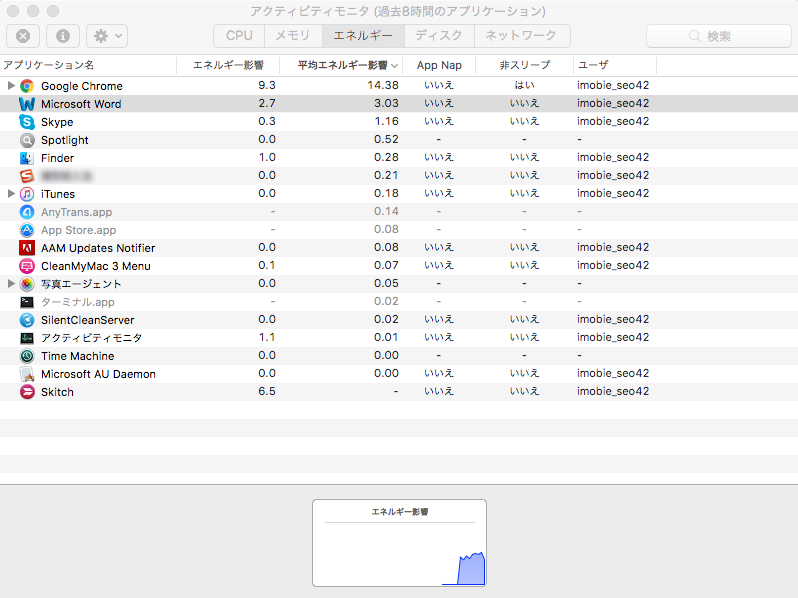Sort by ユーザ column header
This screenshot has height=598, width=798.
click(x=615, y=65)
